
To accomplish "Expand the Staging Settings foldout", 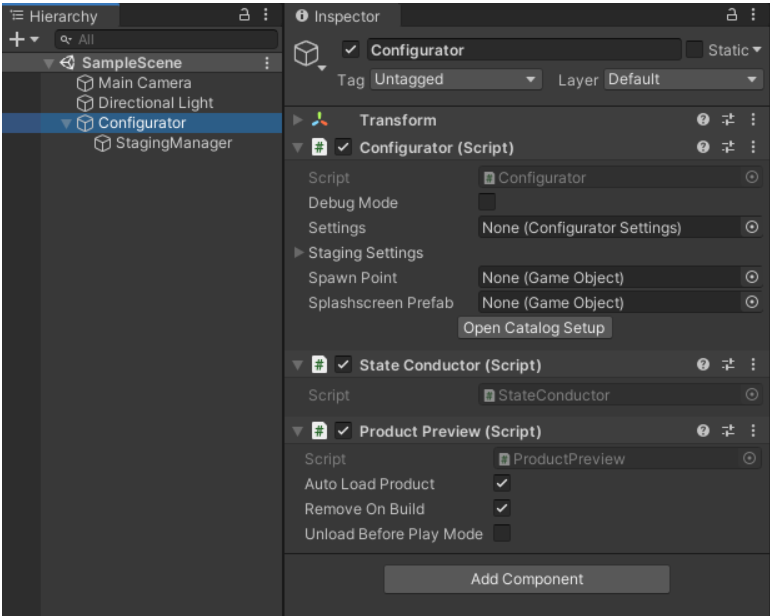I will [298, 253].
